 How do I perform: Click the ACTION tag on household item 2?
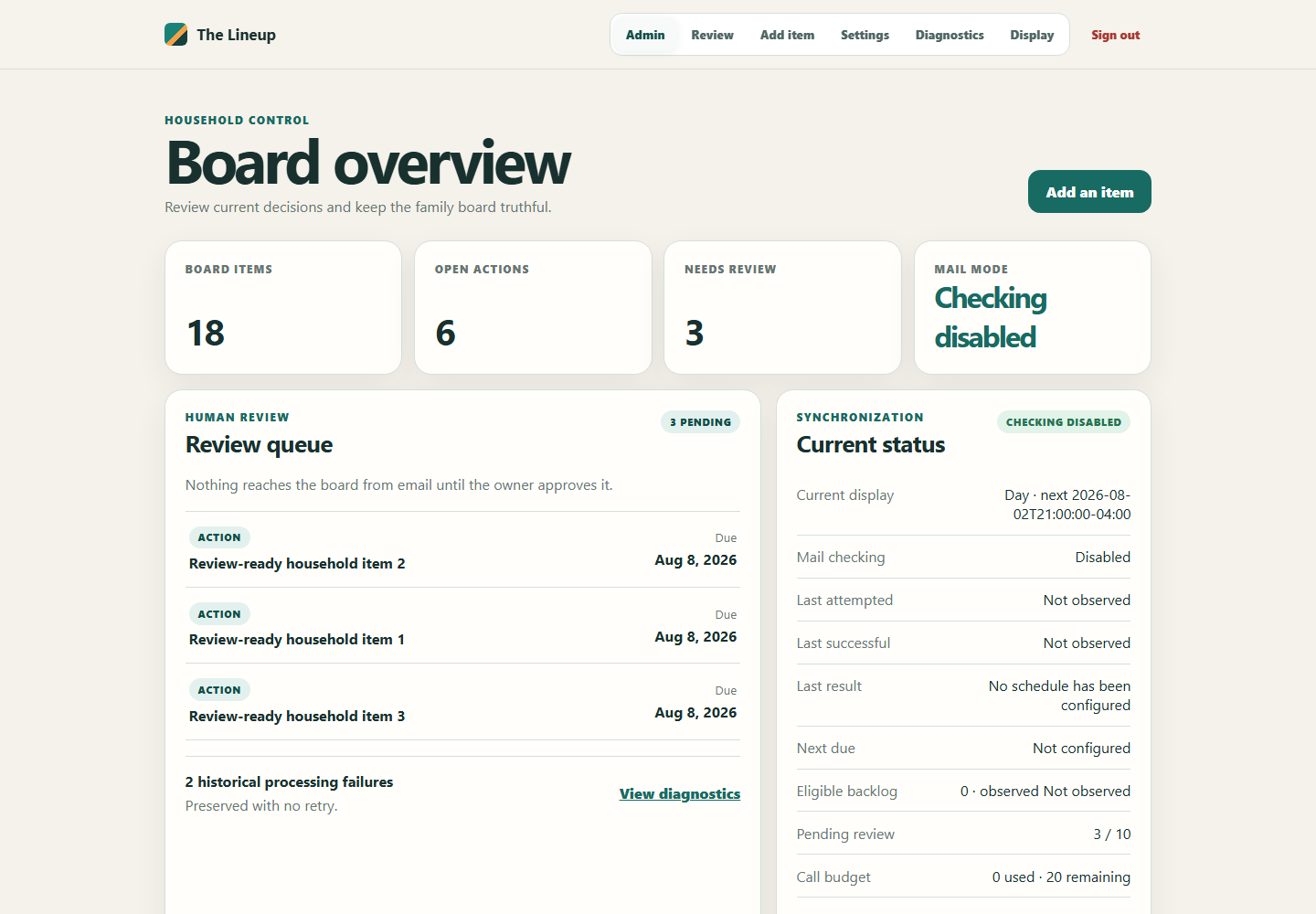[219, 537]
